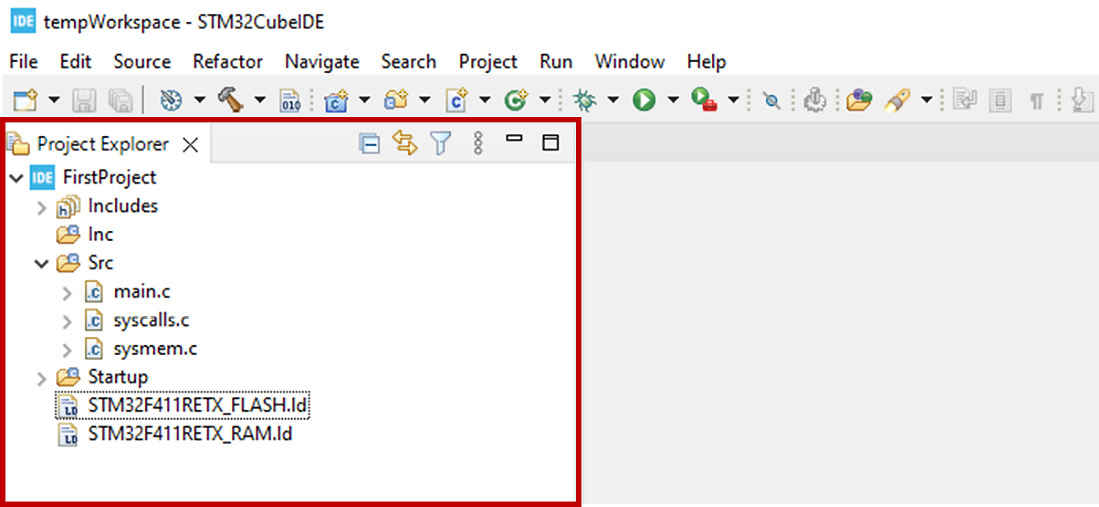Image resolution: width=1099 pixels, height=507 pixels.
Task: Open the File menu
Action: 24,62
